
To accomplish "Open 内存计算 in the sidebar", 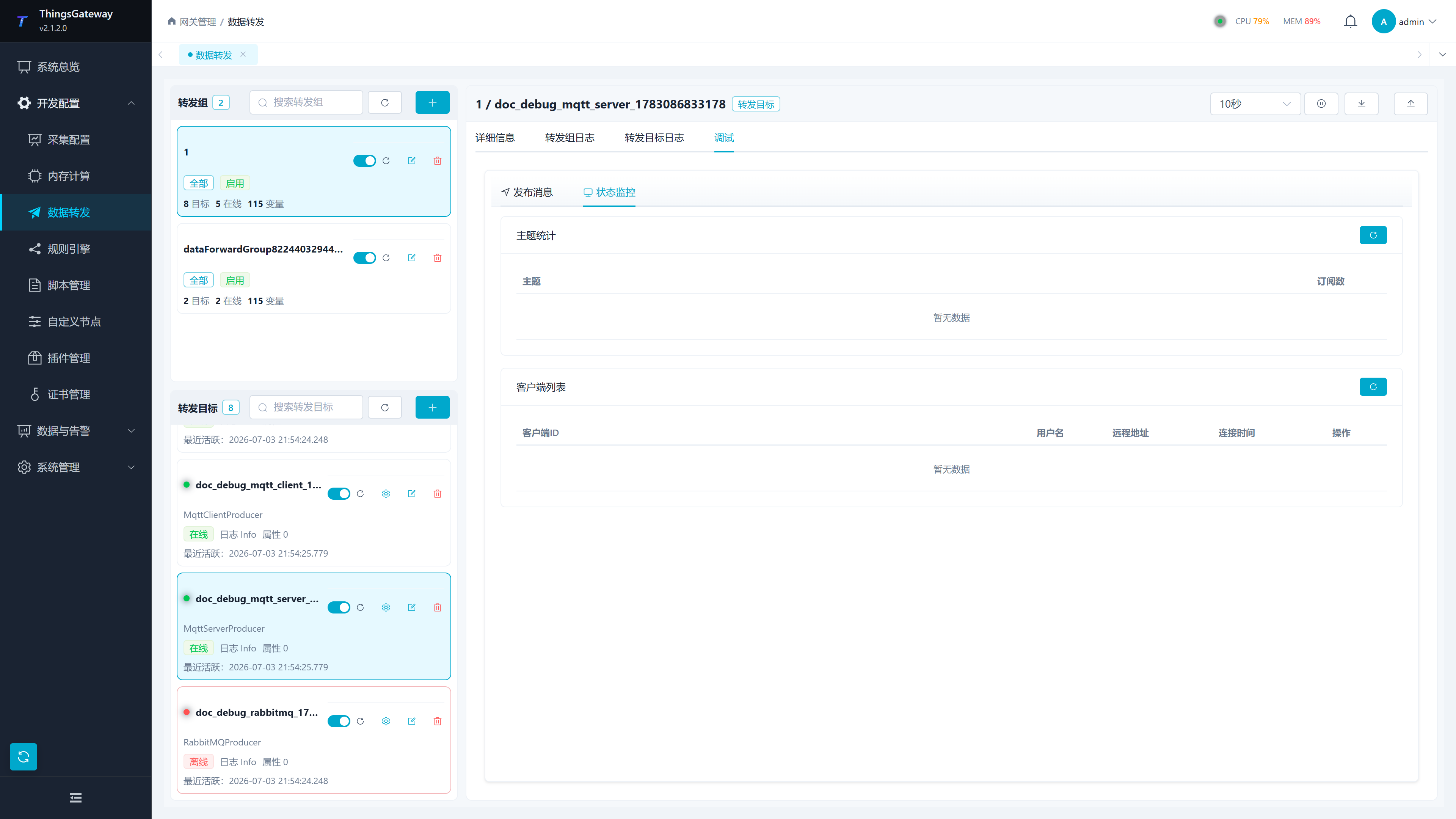I will coord(76,176).
